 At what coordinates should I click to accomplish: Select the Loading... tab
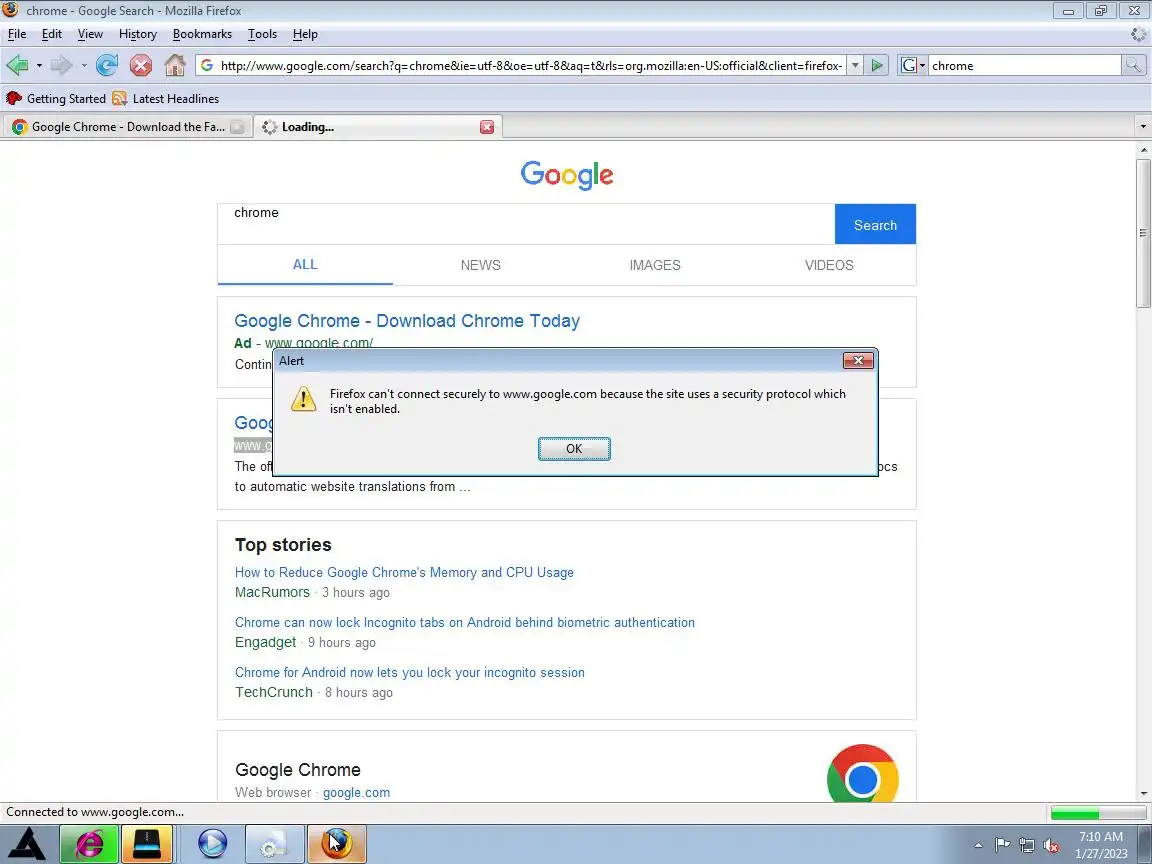pyautogui.click(x=378, y=126)
